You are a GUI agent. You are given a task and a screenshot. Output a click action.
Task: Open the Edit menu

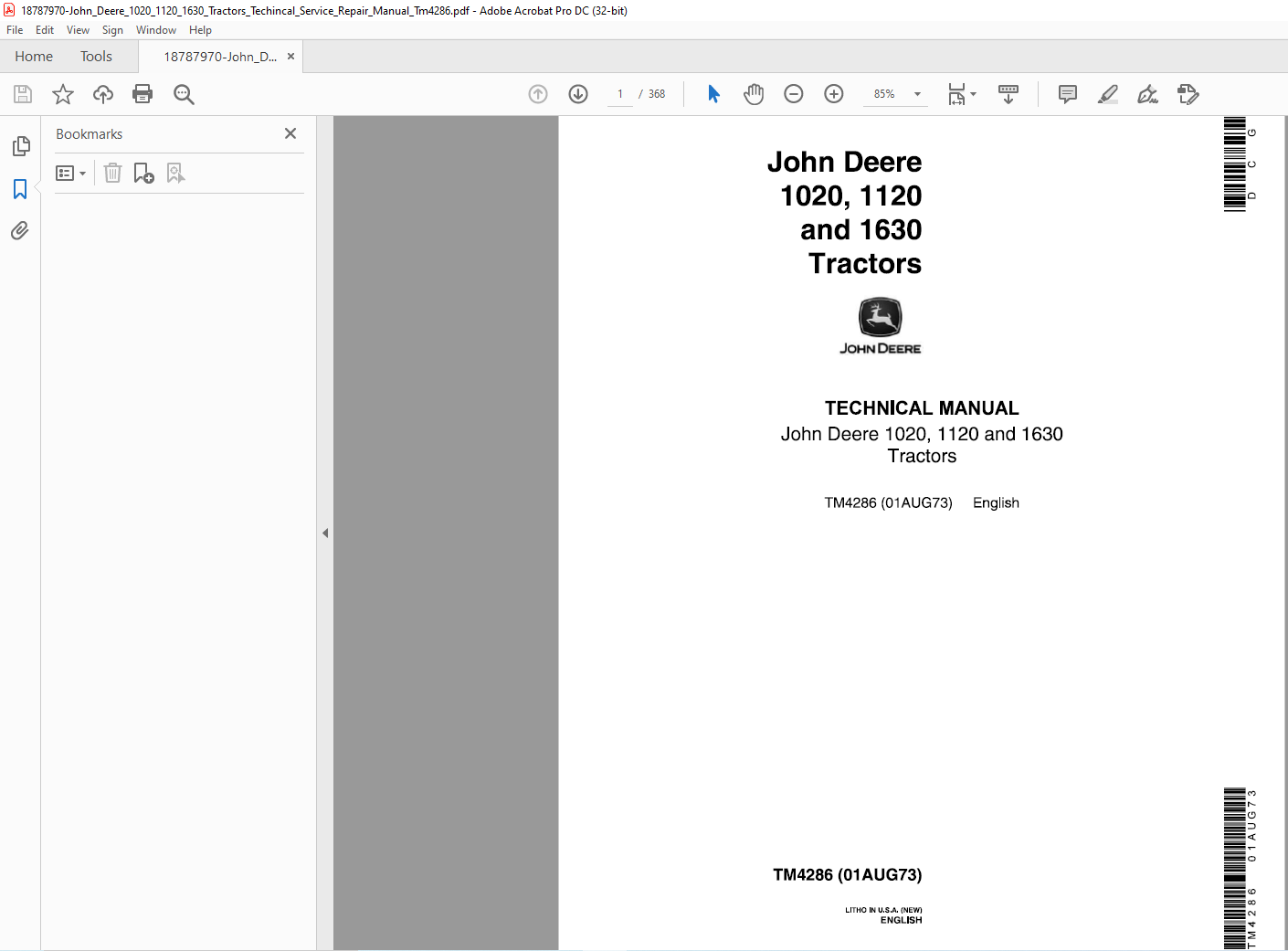pos(45,30)
